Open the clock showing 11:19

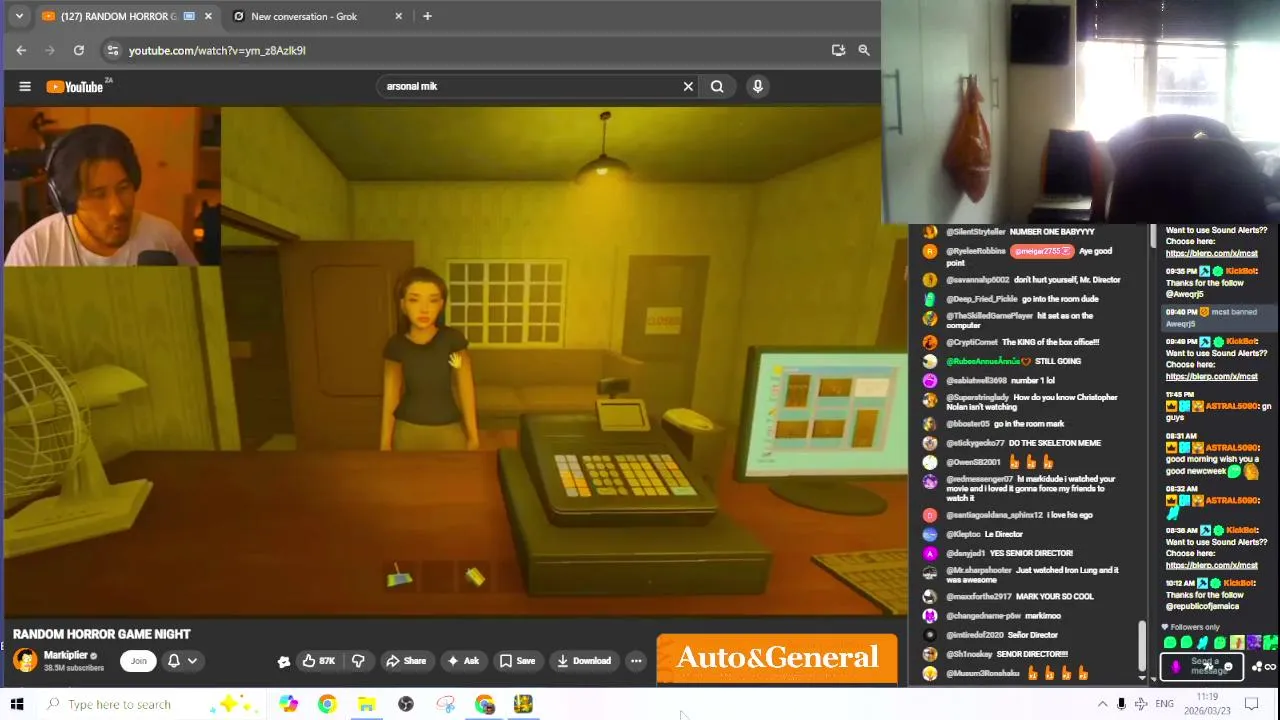[1208, 702]
